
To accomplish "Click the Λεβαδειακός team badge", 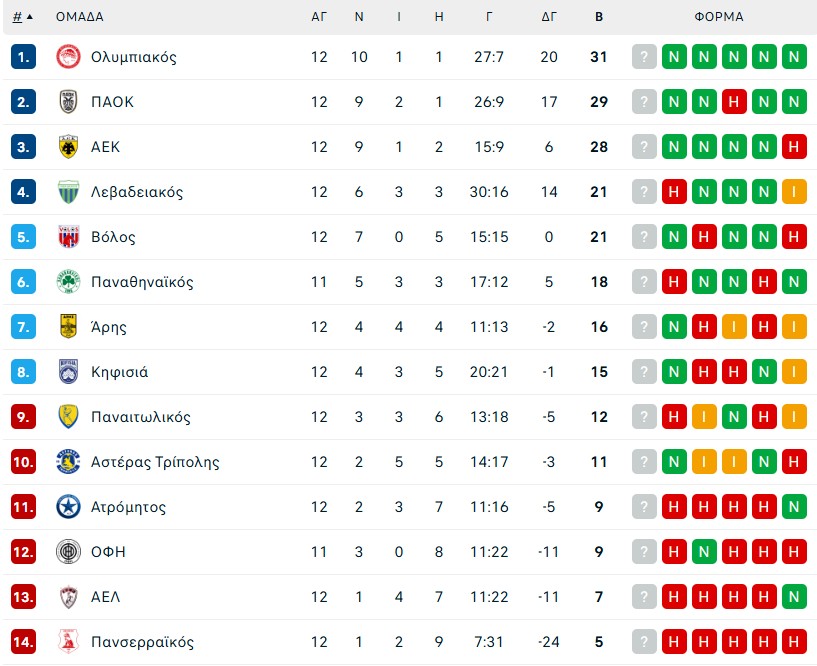I will point(68,192).
